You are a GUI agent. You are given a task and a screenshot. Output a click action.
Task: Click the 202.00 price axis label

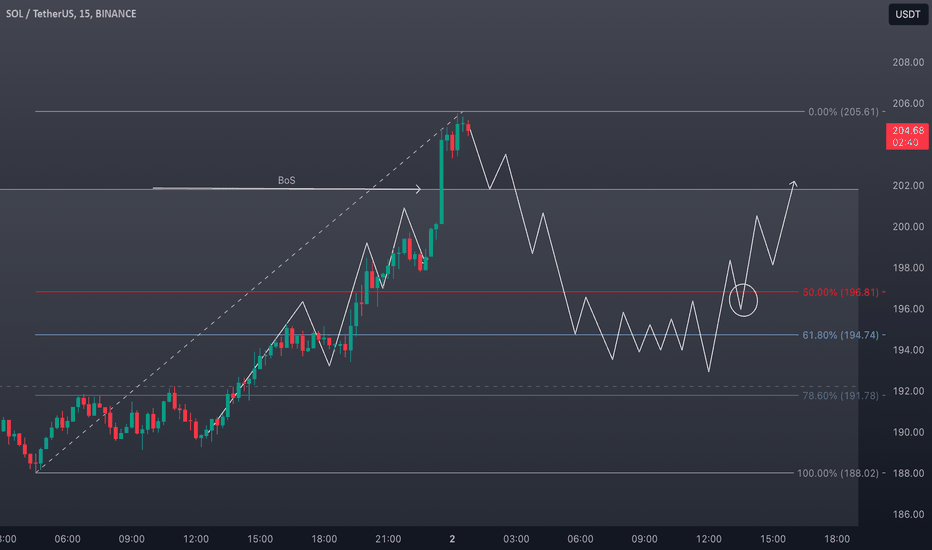pos(908,186)
